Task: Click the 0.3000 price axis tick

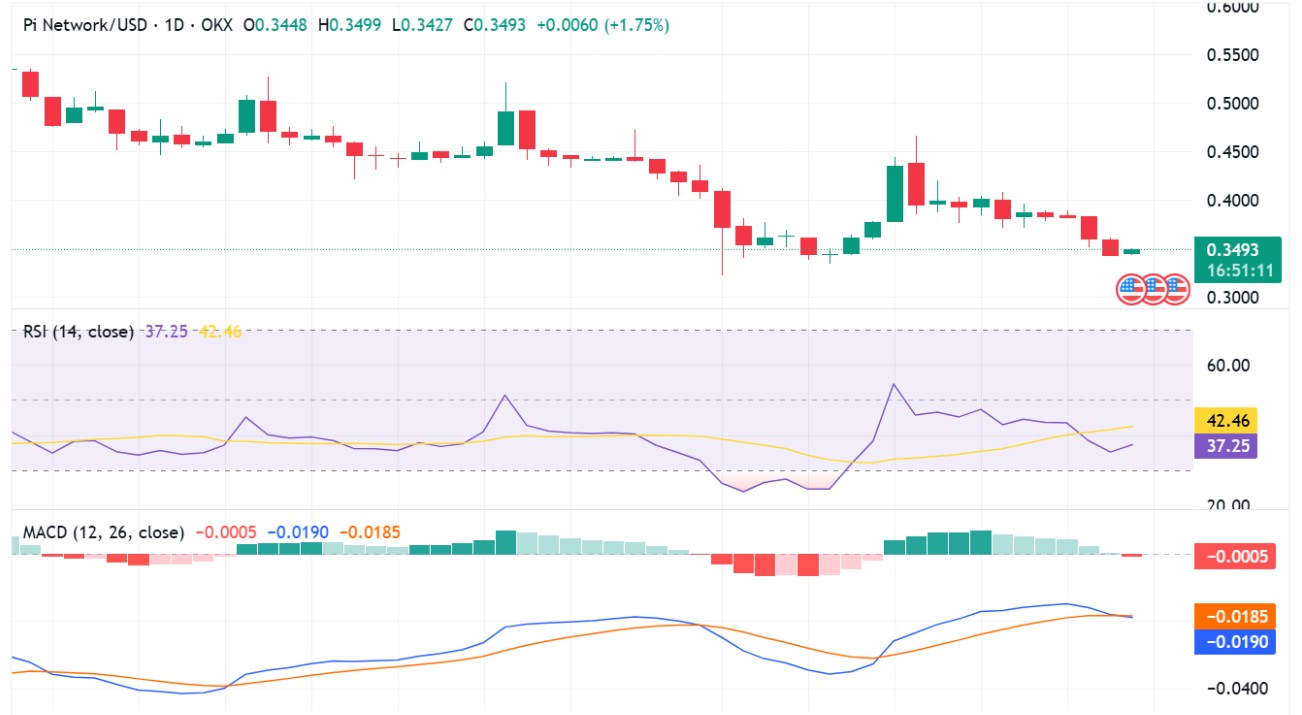Action: coord(1233,298)
